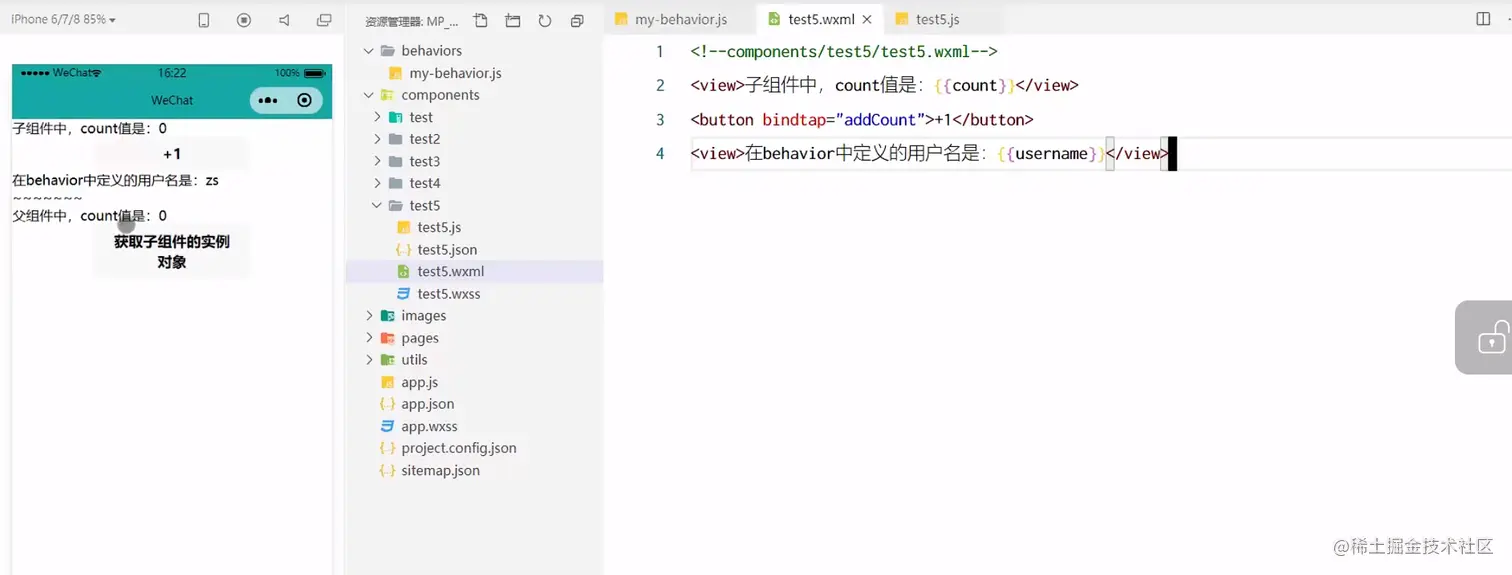This screenshot has height=575, width=1512.
Task: Click the record icon in simulator toolbar
Action: 244,20
